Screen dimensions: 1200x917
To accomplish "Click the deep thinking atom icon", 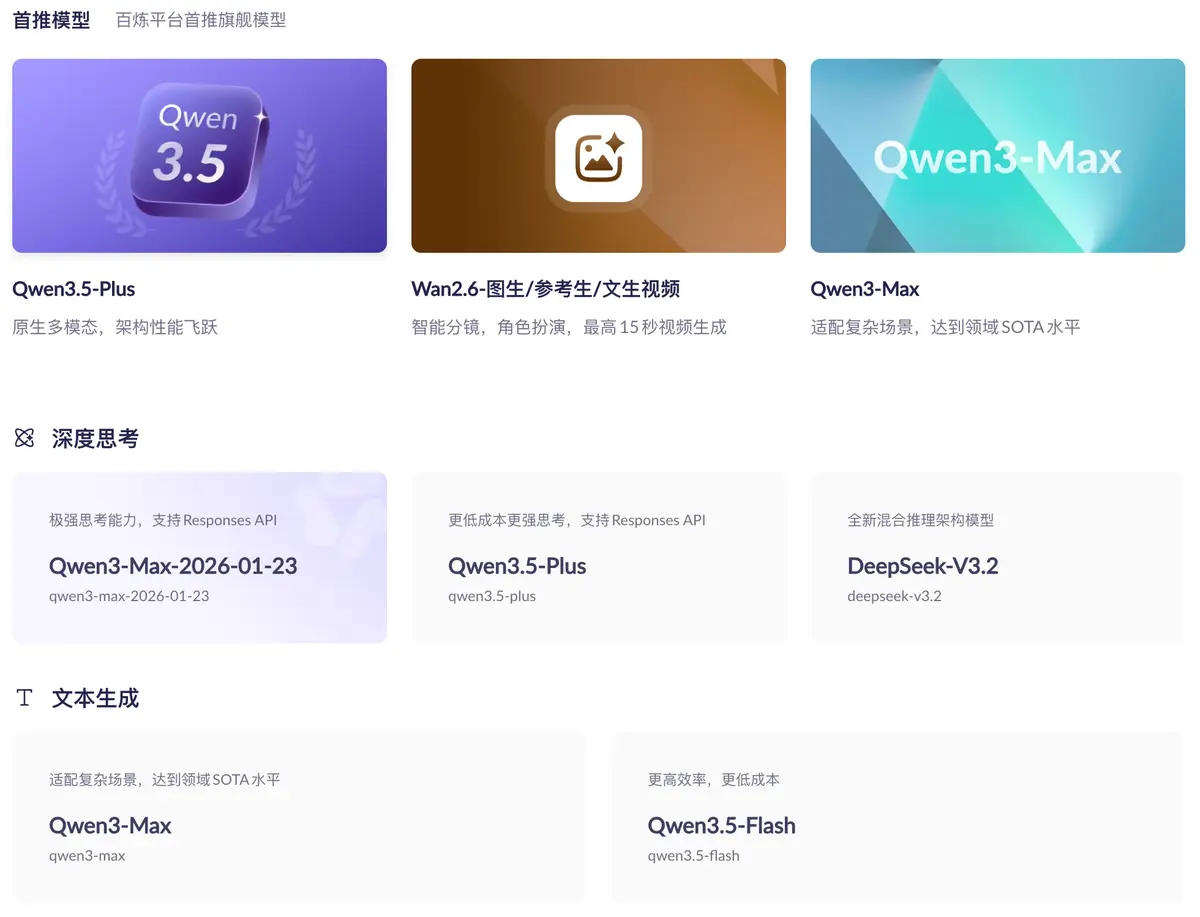I will (25, 438).
